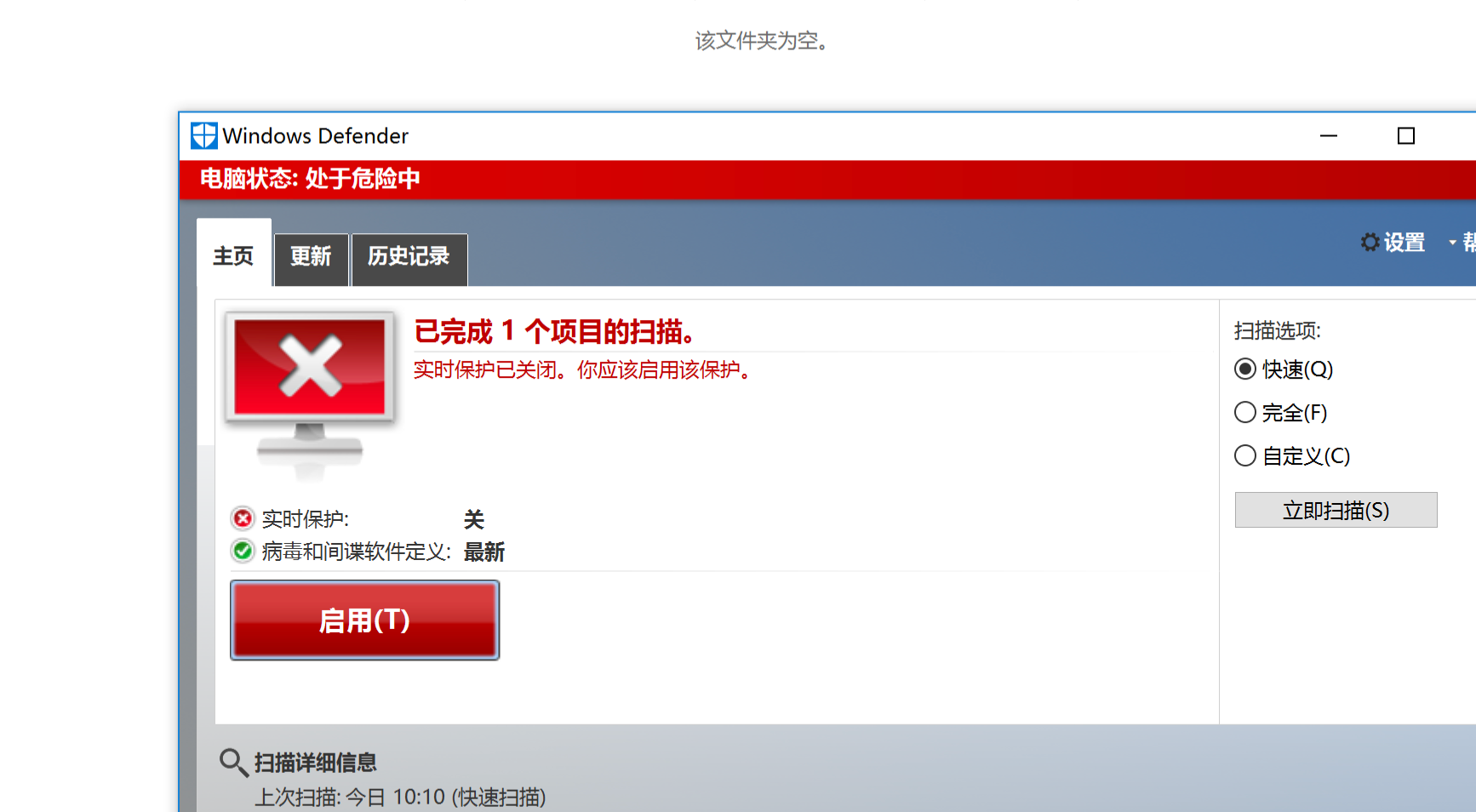This screenshot has height=812, width=1476.
Task: Click the 扫描详细信息 heading
Action: click(316, 763)
